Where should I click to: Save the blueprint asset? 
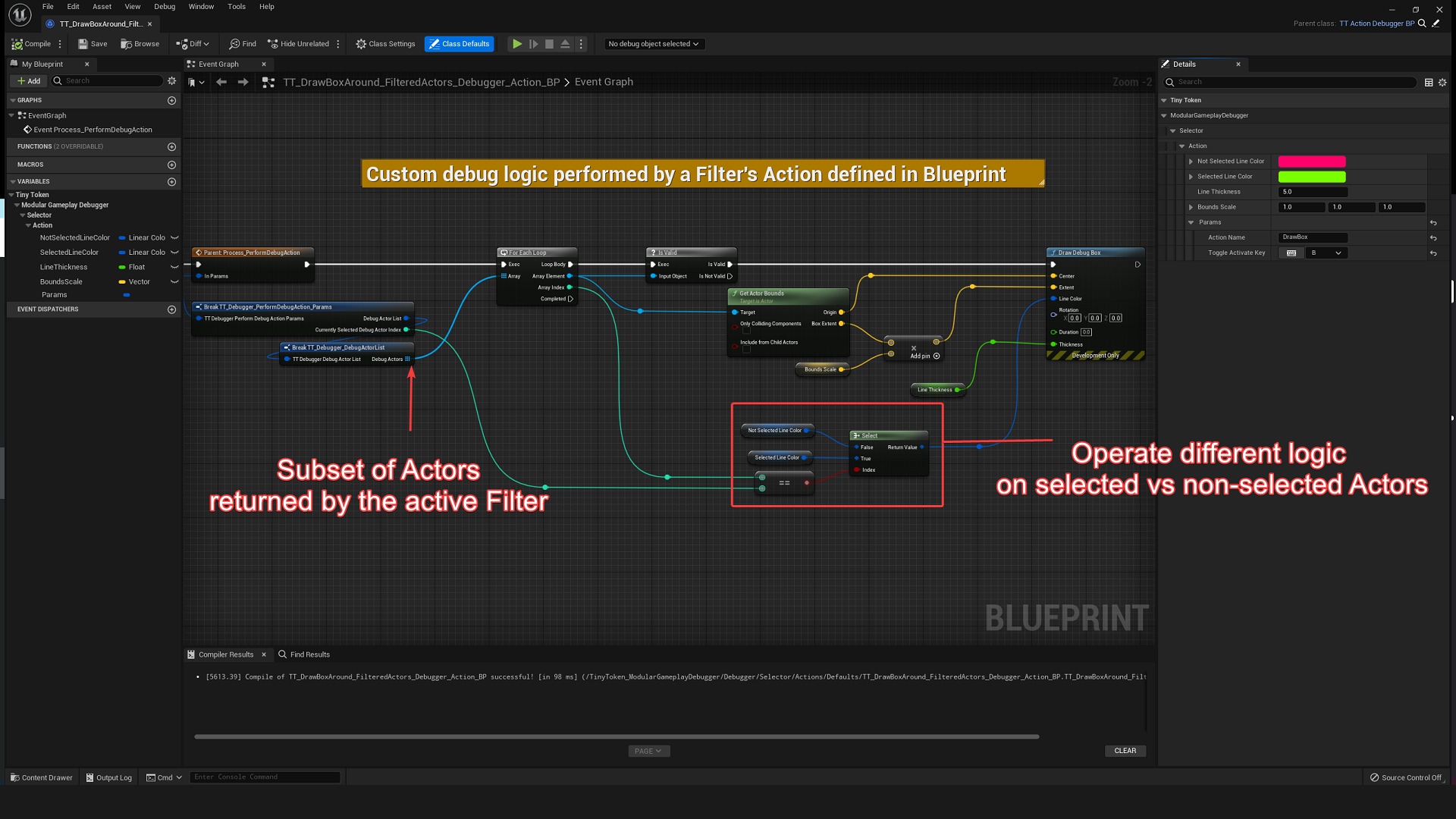click(x=92, y=43)
